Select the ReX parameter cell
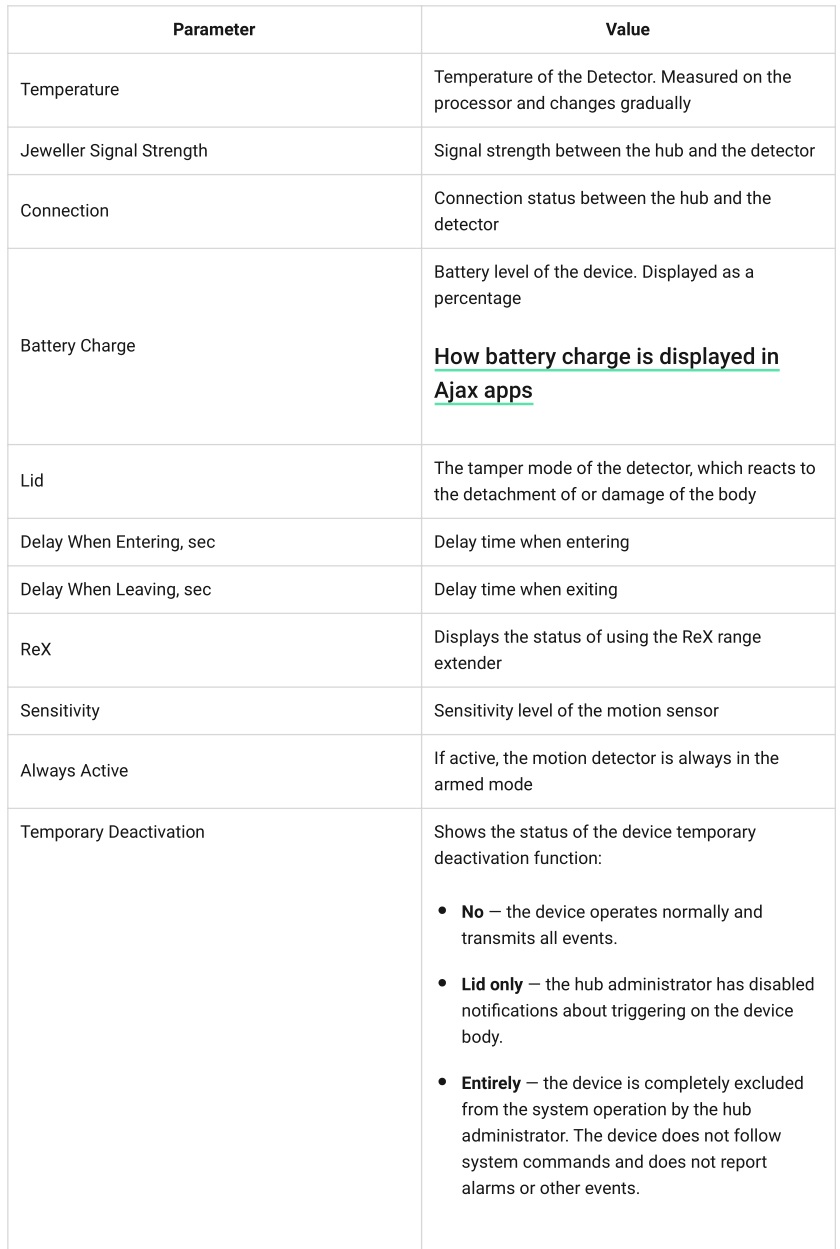Screen dimensions: 840x1249 (x=214, y=650)
